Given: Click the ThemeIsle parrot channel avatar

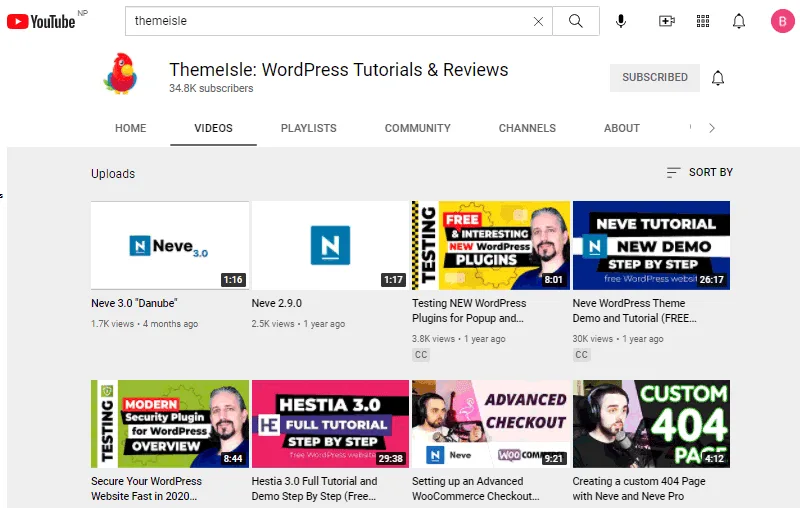Looking at the screenshot, I should (x=120, y=74).
